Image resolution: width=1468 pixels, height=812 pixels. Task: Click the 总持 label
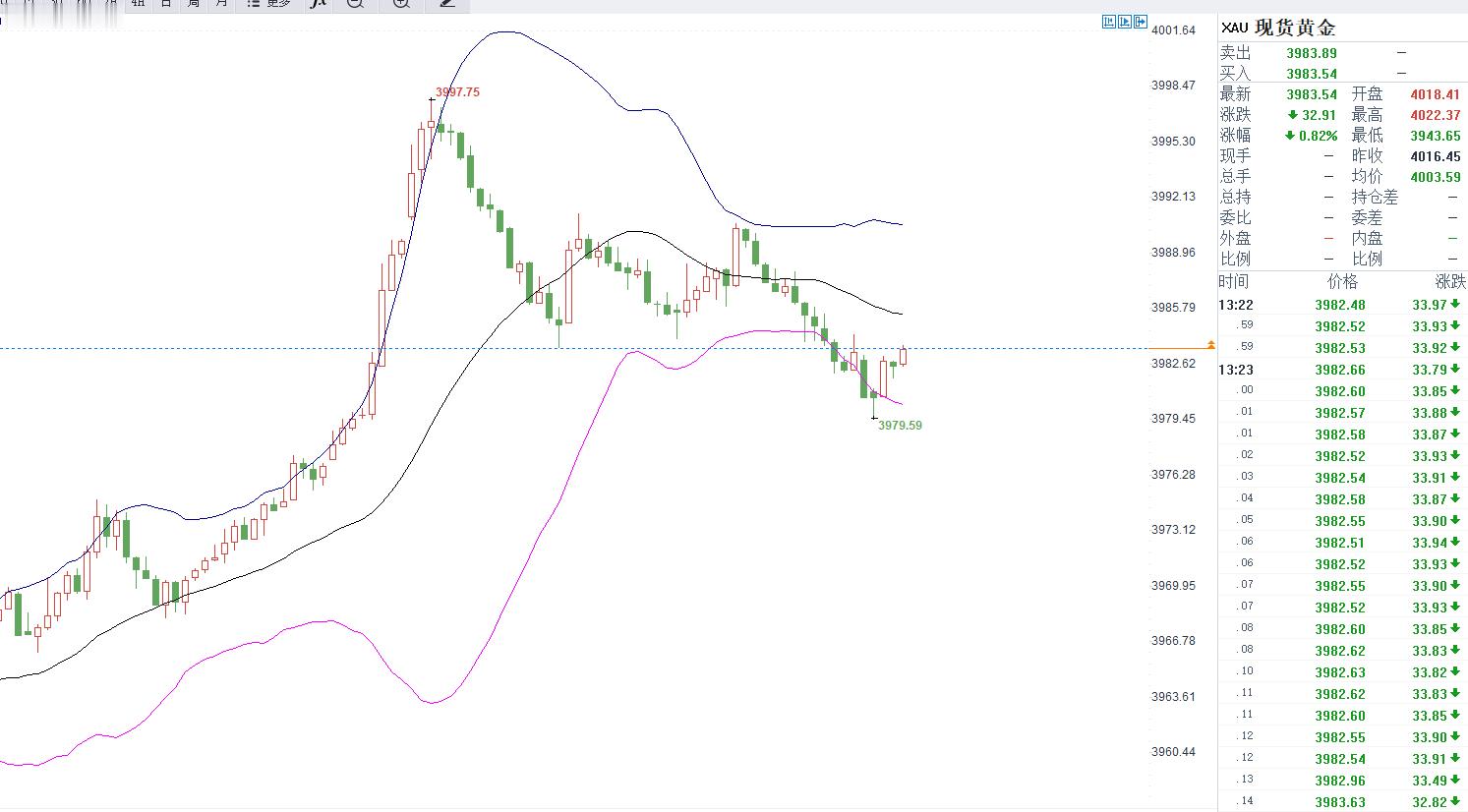click(1235, 198)
